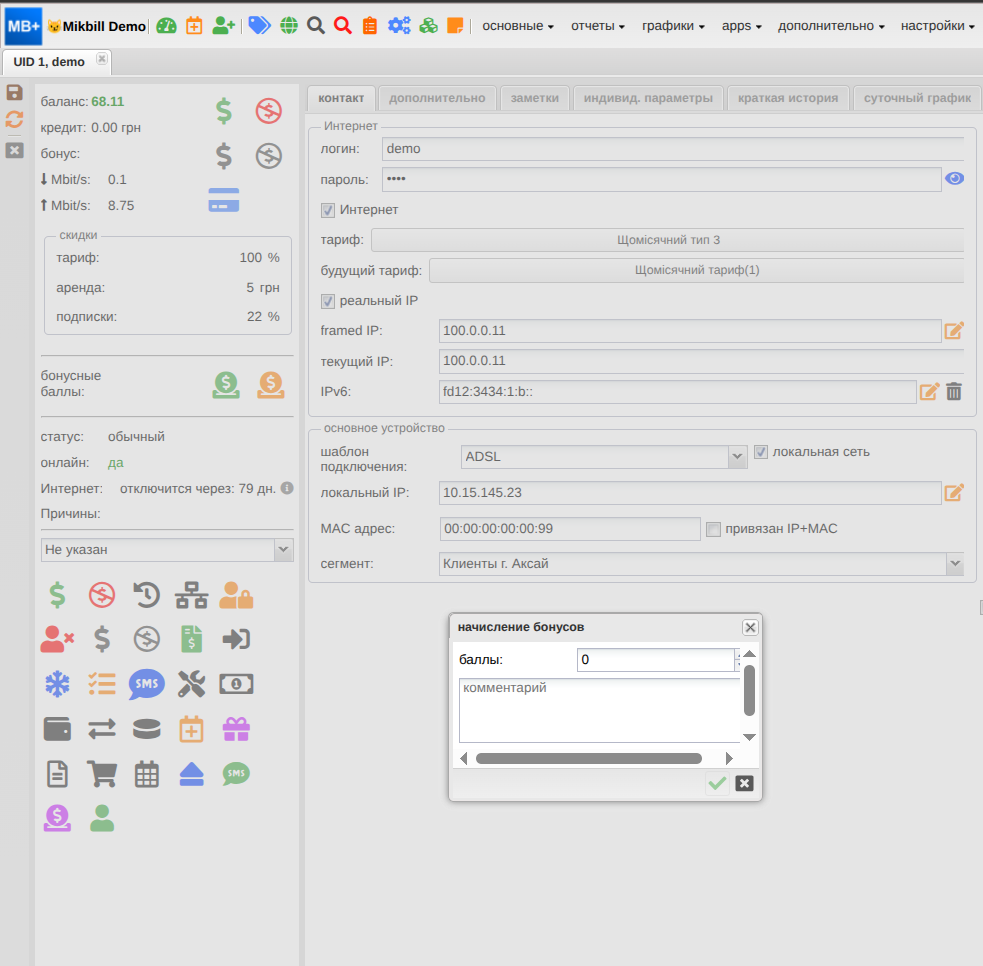Click the MAC адрес input field
The width and height of the screenshot is (983, 966).
coord(570,529)
